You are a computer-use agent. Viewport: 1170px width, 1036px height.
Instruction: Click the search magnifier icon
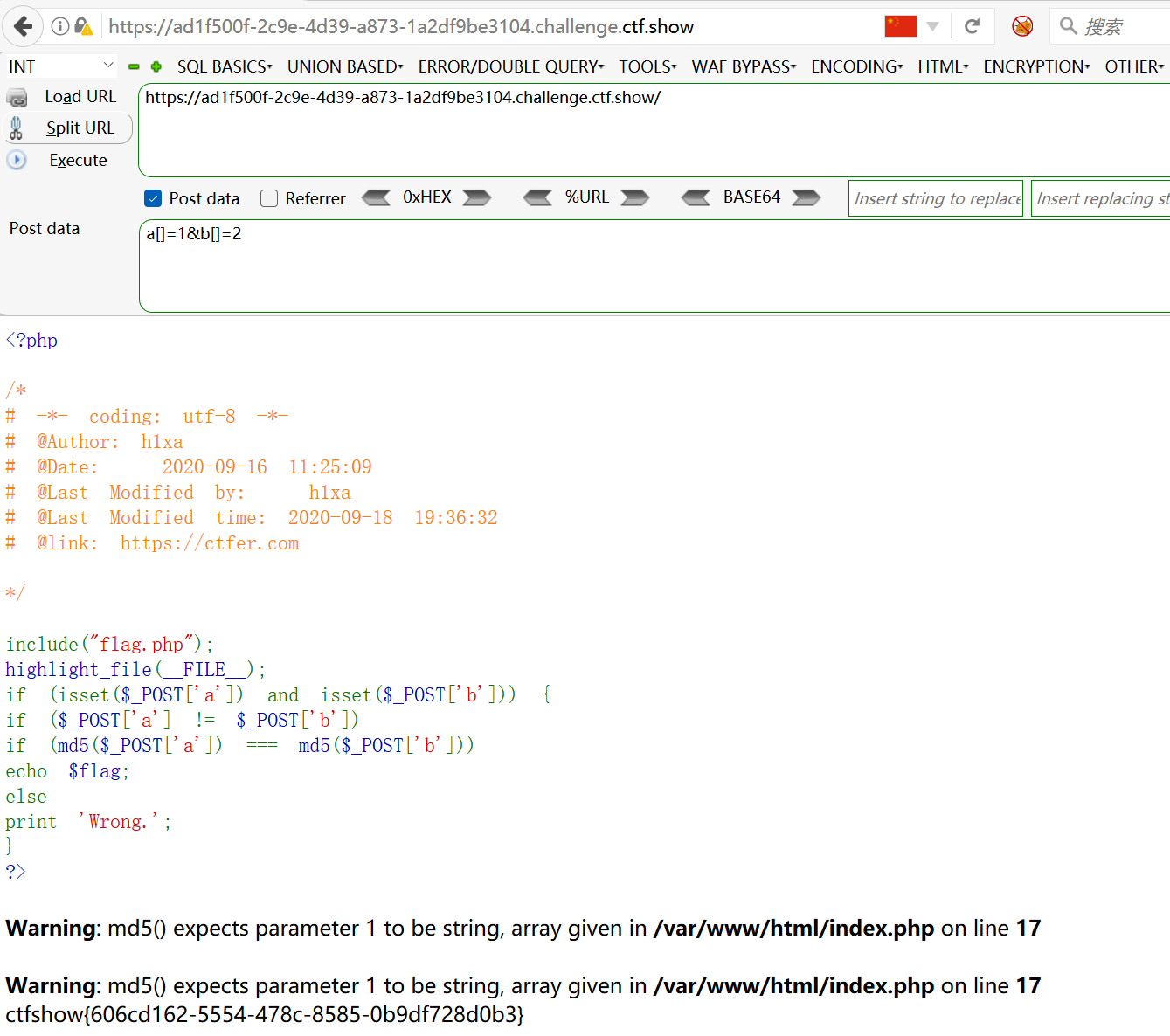(1068, 26)
